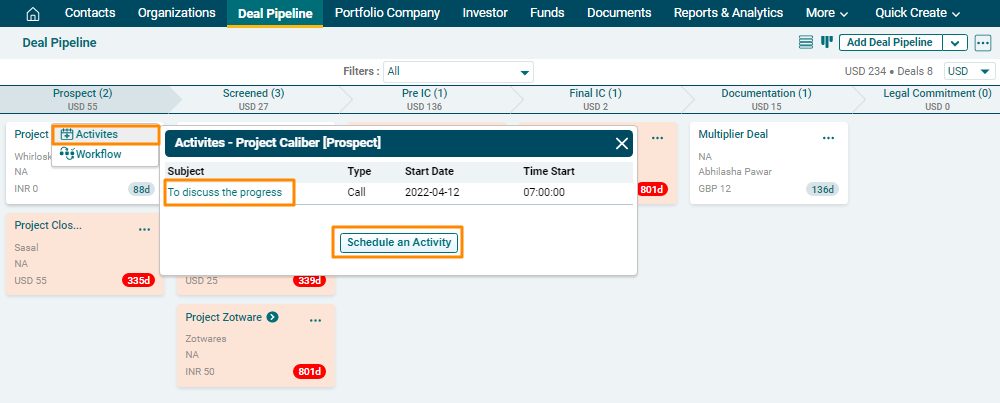Go to the Home icon
The image size is (1000, 403).
pyautogui.click(x=33, y=13)
